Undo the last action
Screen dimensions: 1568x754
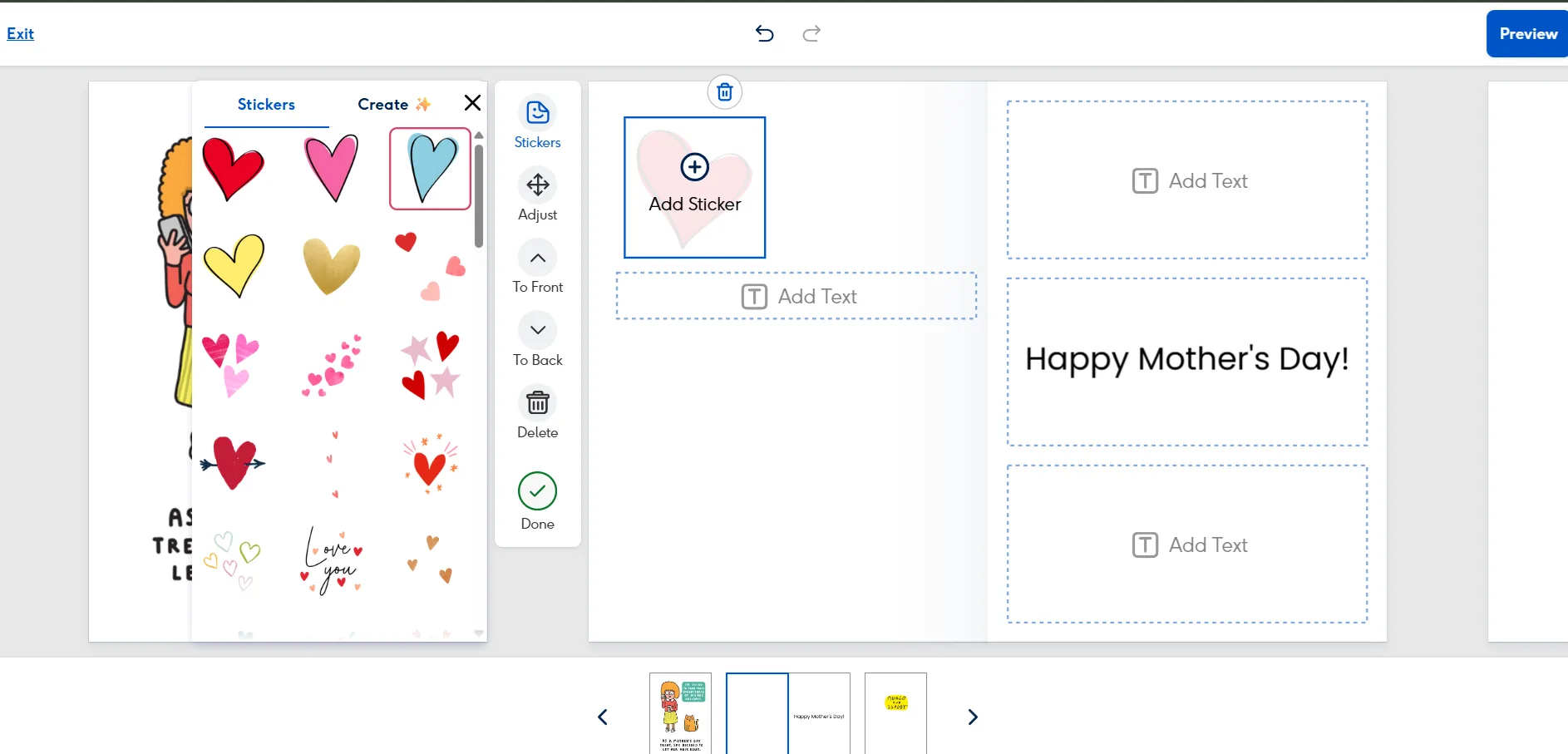[x=765, y=33]
